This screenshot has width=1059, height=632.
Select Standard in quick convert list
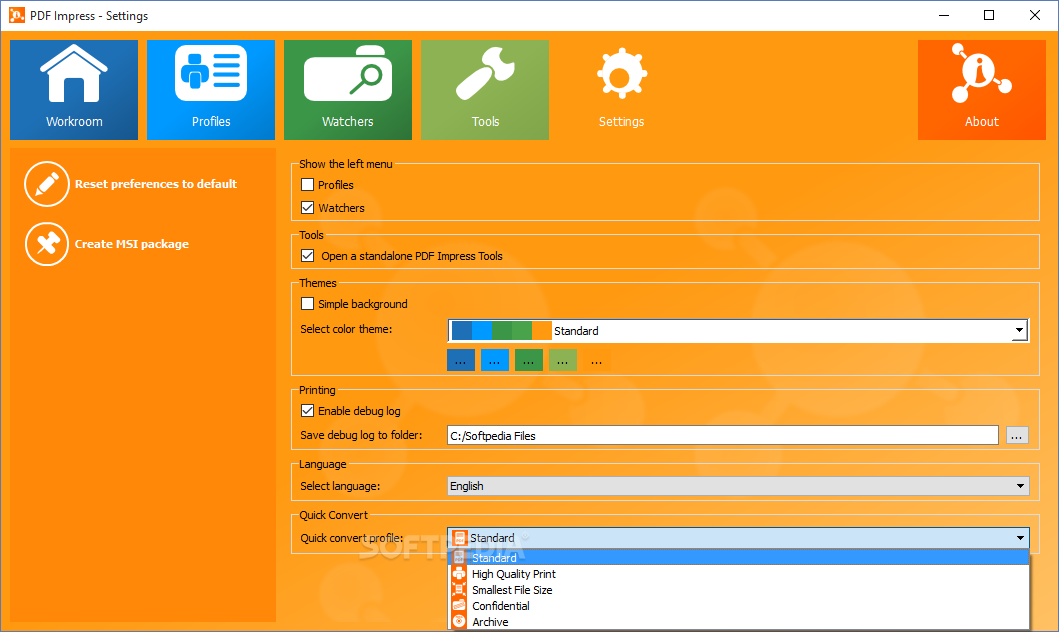click(739, 558)
